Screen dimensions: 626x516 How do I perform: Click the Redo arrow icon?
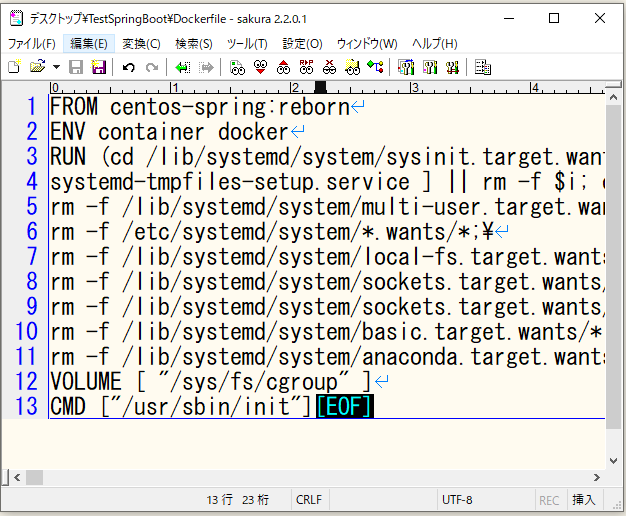[152, 67]
